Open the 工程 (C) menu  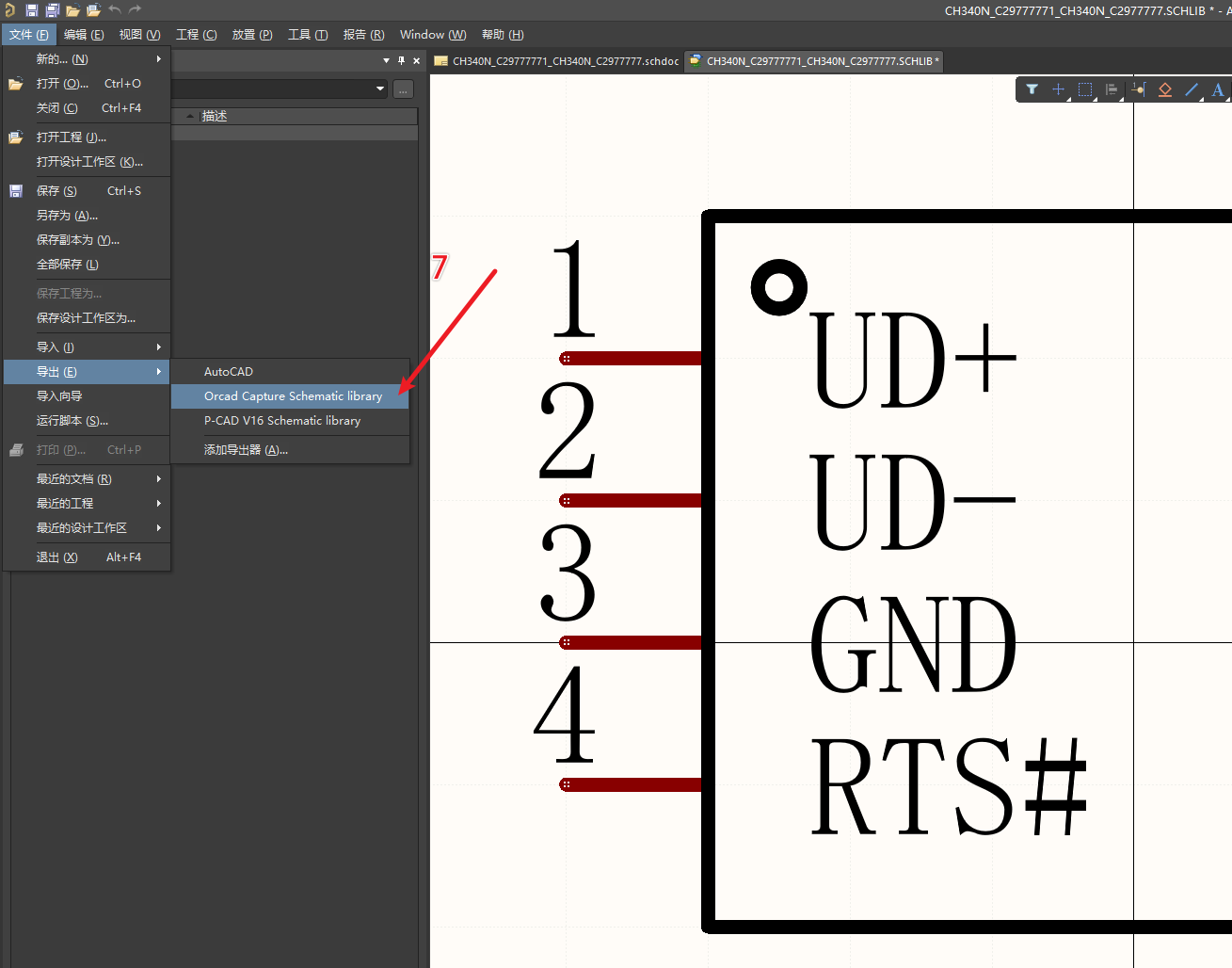coord(197,35)
